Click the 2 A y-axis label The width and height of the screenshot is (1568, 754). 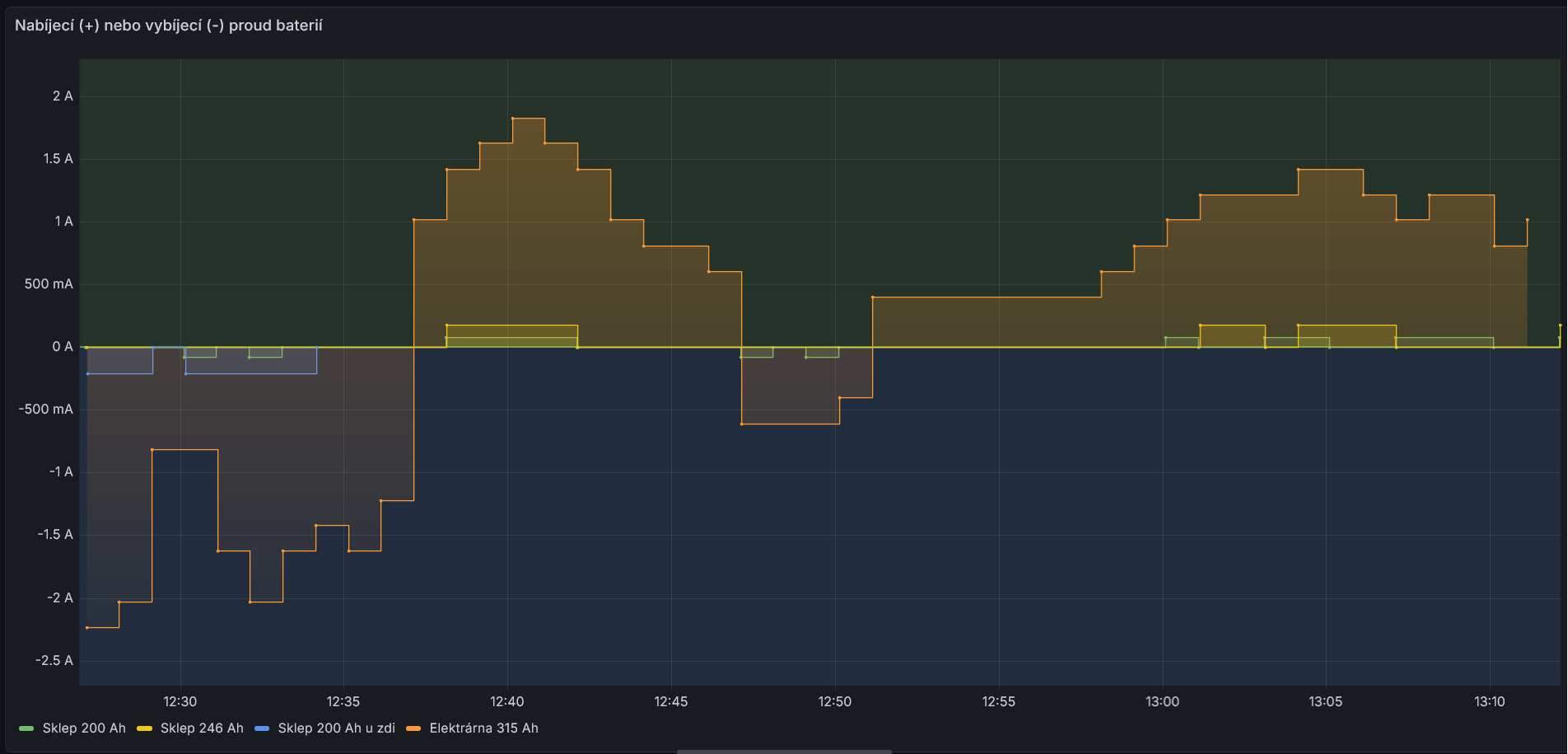63,96
